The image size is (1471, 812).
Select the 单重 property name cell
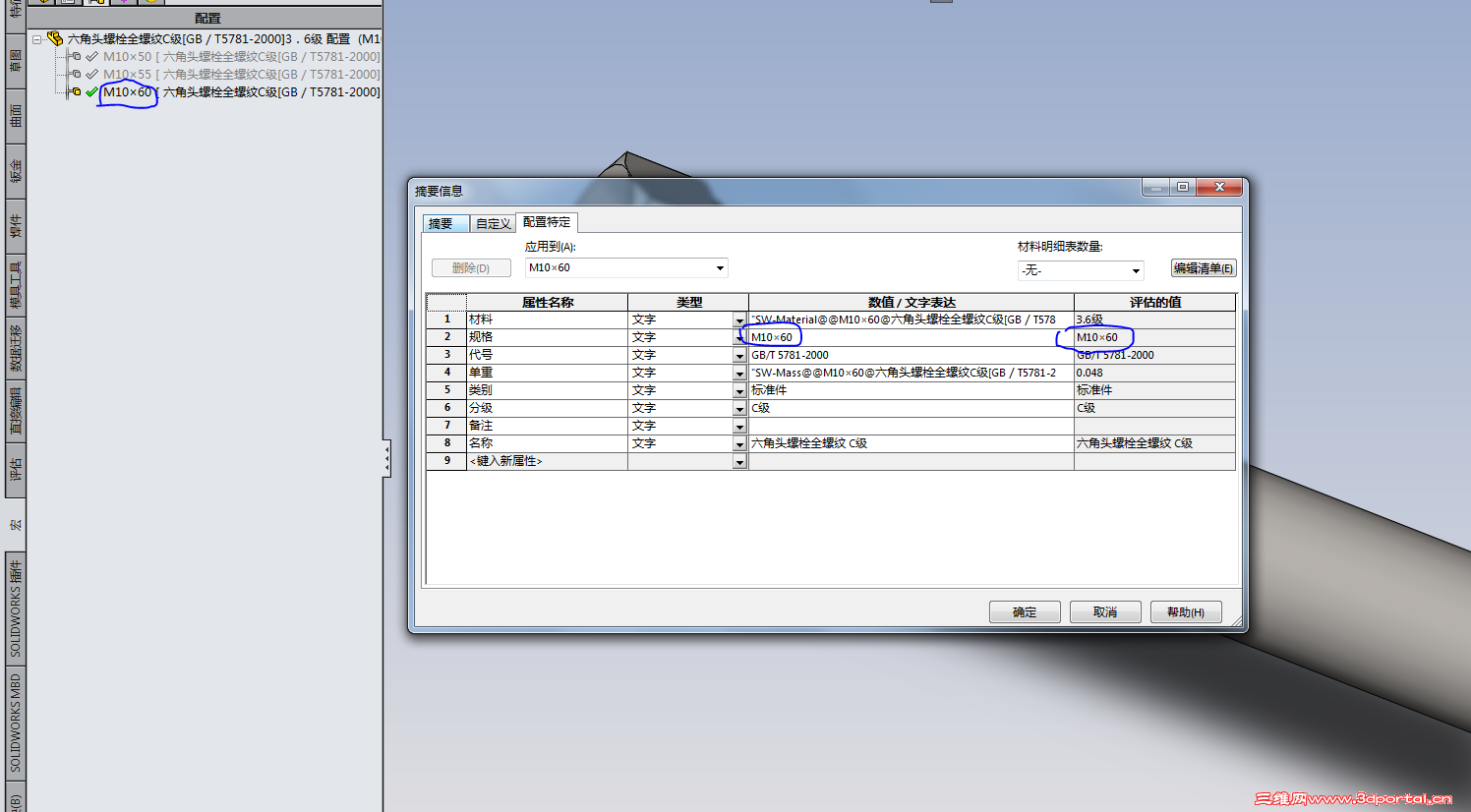[x=547, y=374]
